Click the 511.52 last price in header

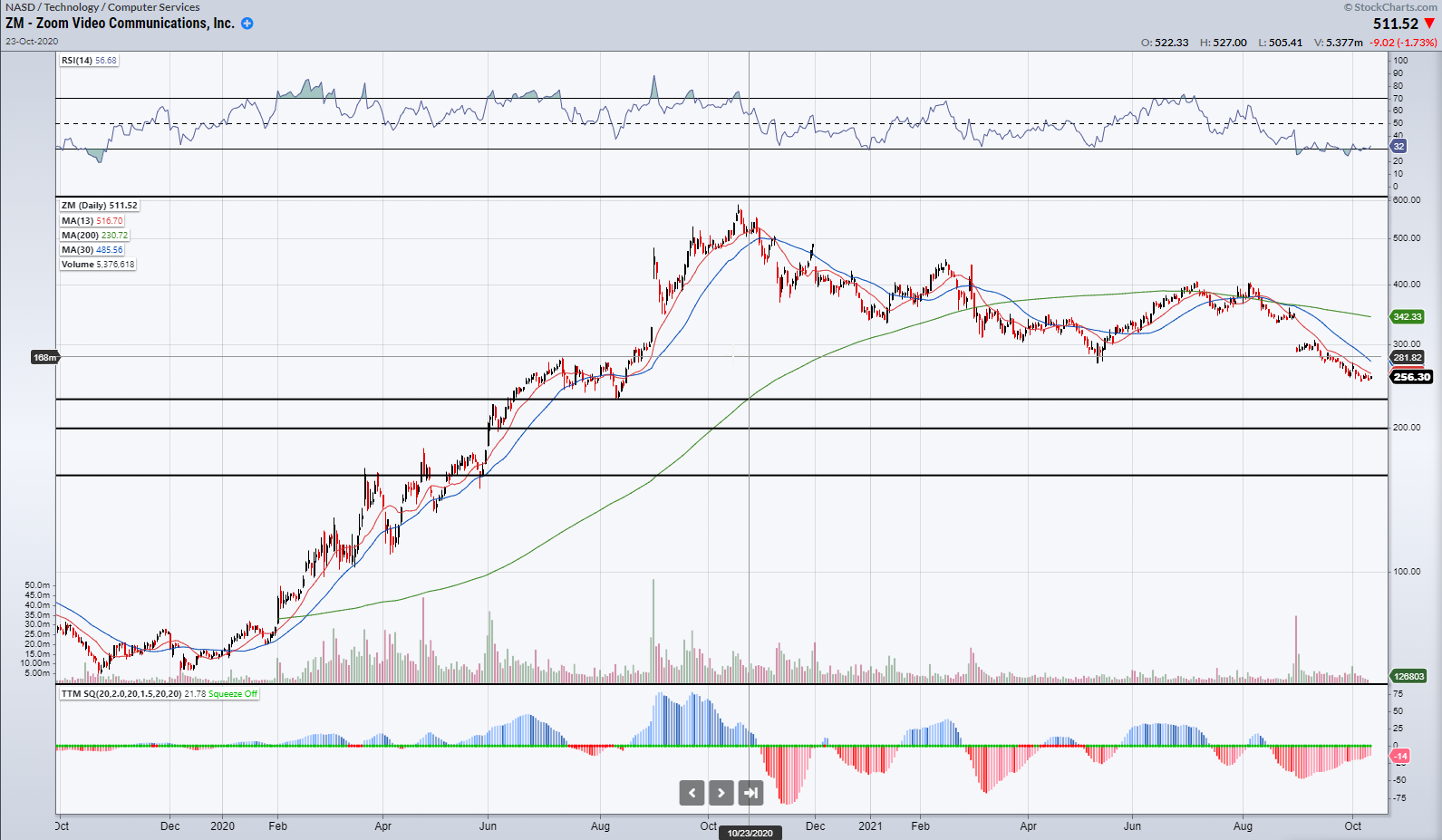click(x=1396, y=24)
